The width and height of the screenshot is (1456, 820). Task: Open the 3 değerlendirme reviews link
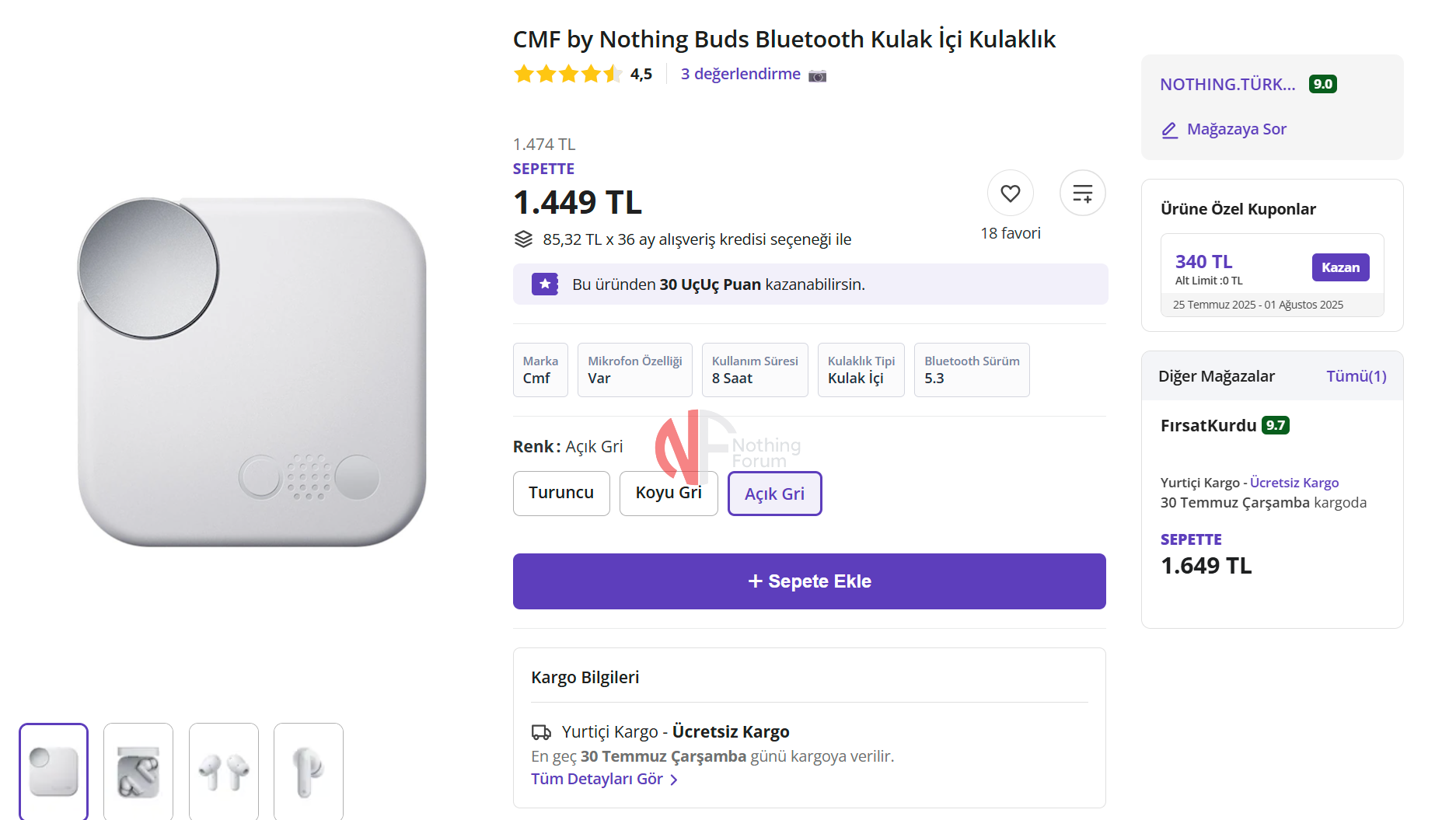pos(740,75)
